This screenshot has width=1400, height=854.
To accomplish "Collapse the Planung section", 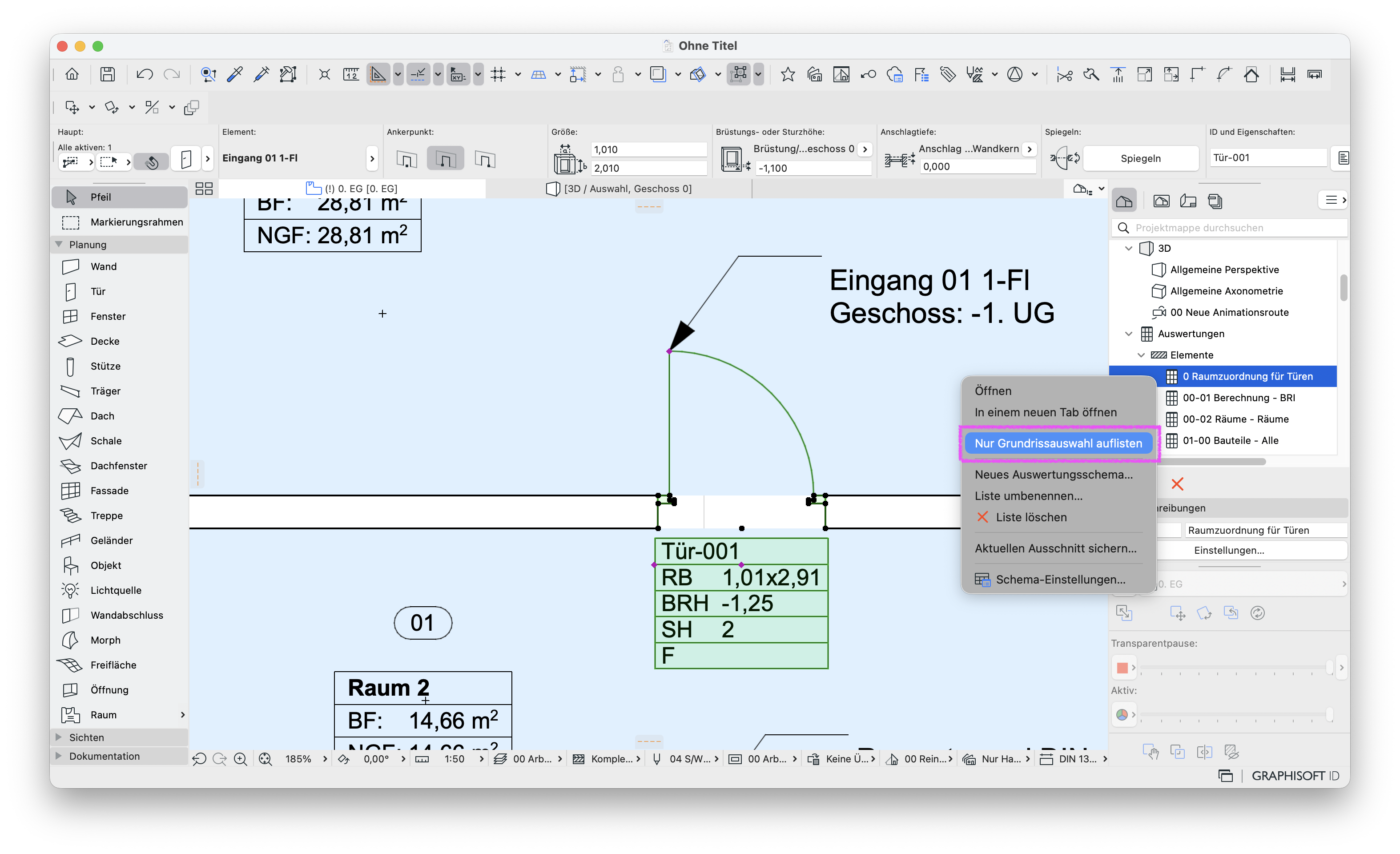I will click(x=59, y=244).
